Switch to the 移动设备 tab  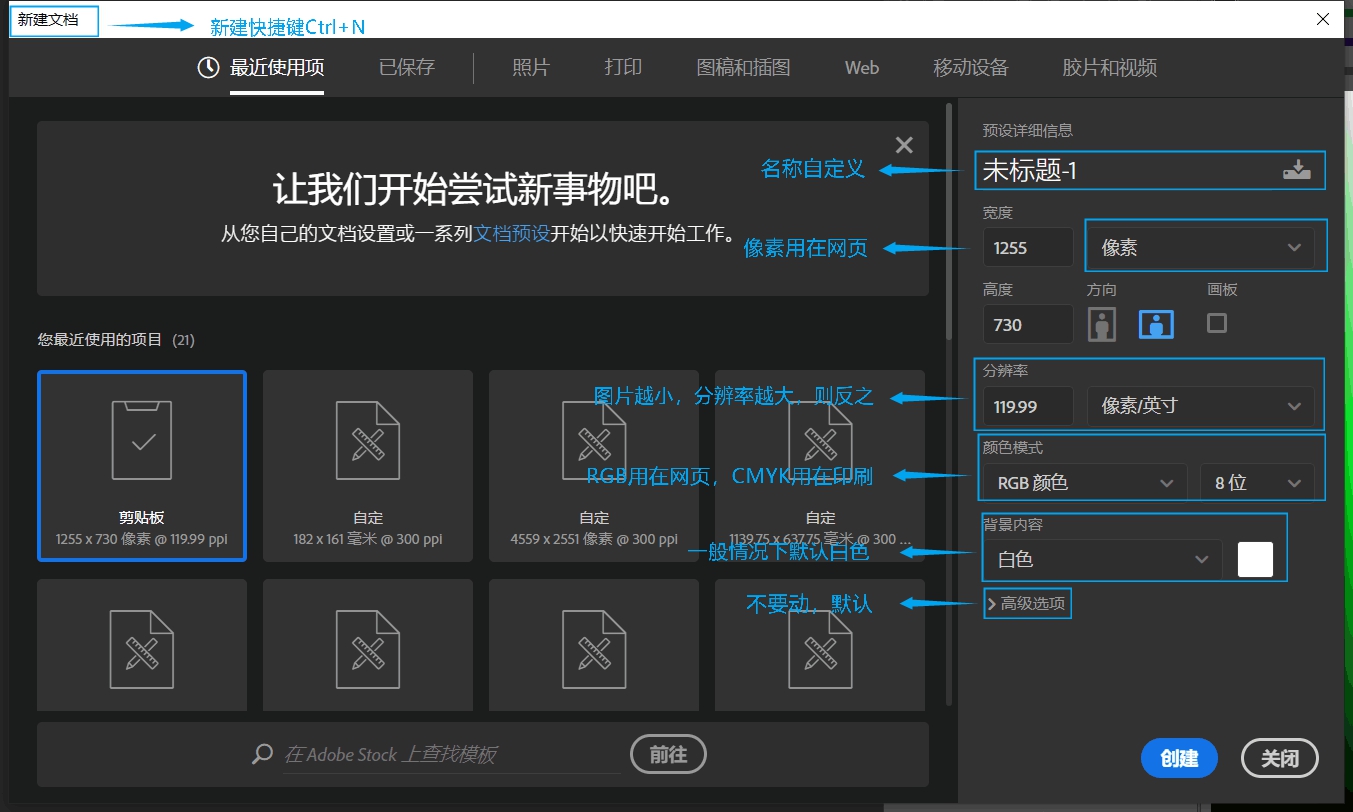pyautogui.click(x=970, y=68)
